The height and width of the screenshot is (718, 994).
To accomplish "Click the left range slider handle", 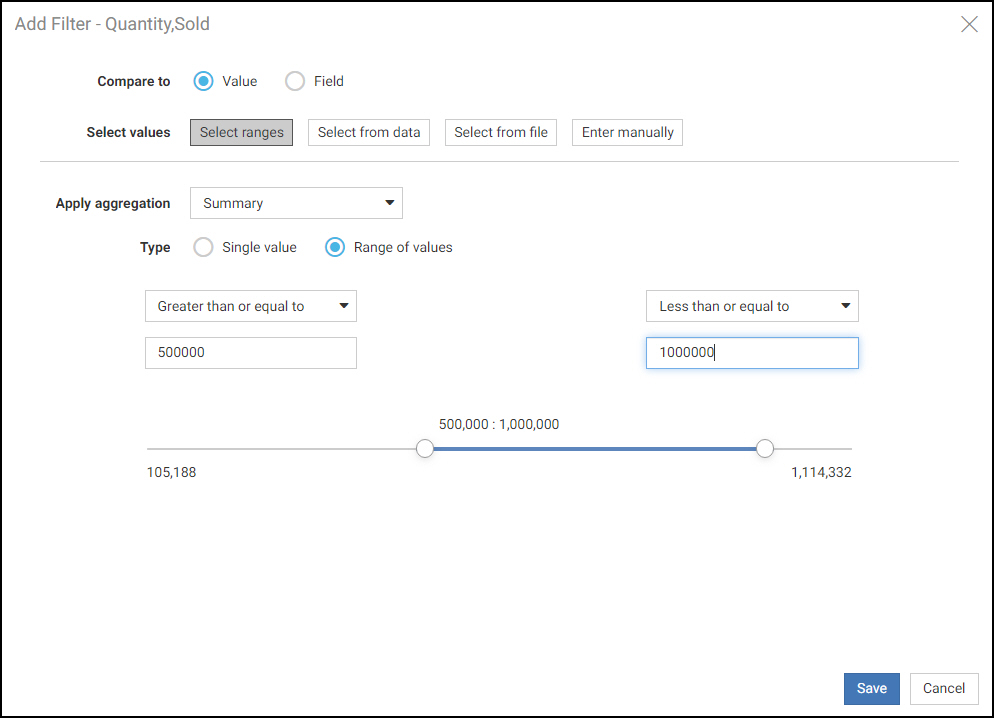I will point(425,449).
